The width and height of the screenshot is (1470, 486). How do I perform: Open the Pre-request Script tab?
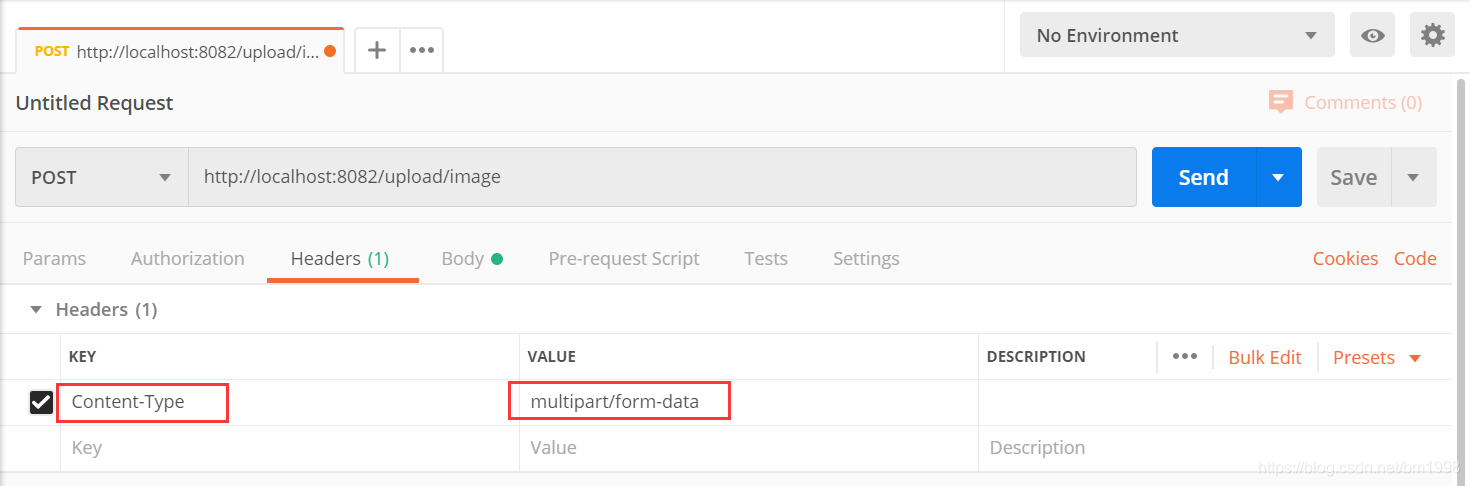[x=624, y=258]
